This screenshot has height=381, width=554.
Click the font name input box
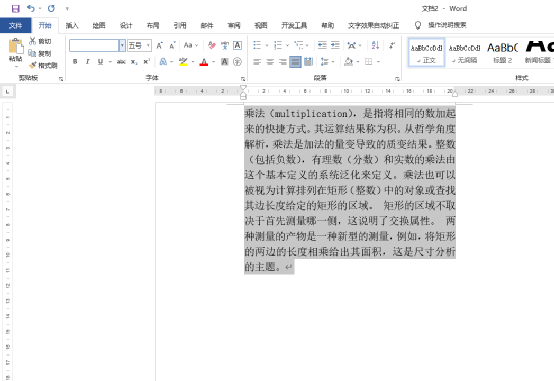94,46
